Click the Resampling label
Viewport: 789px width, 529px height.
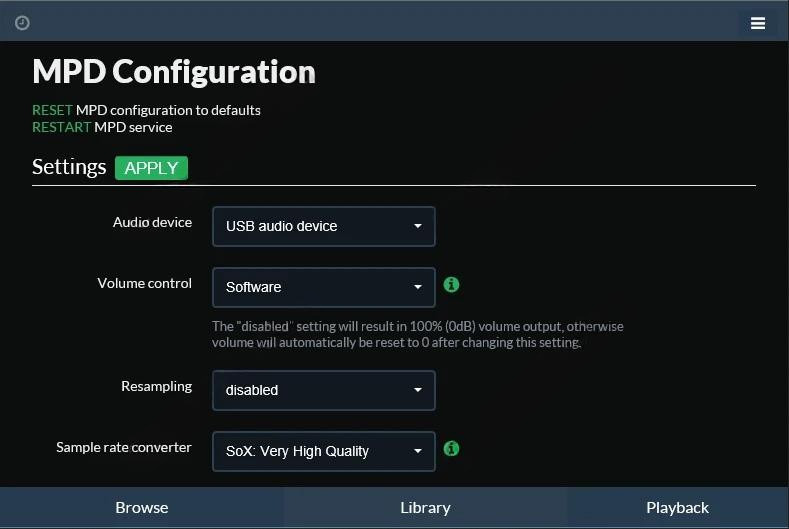[x=156, y=386]
